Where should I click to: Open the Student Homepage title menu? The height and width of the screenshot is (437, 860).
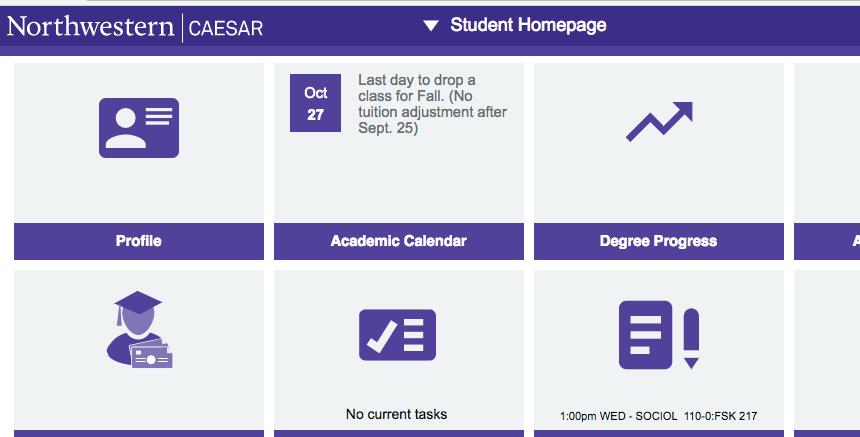(x=528, y=25)
